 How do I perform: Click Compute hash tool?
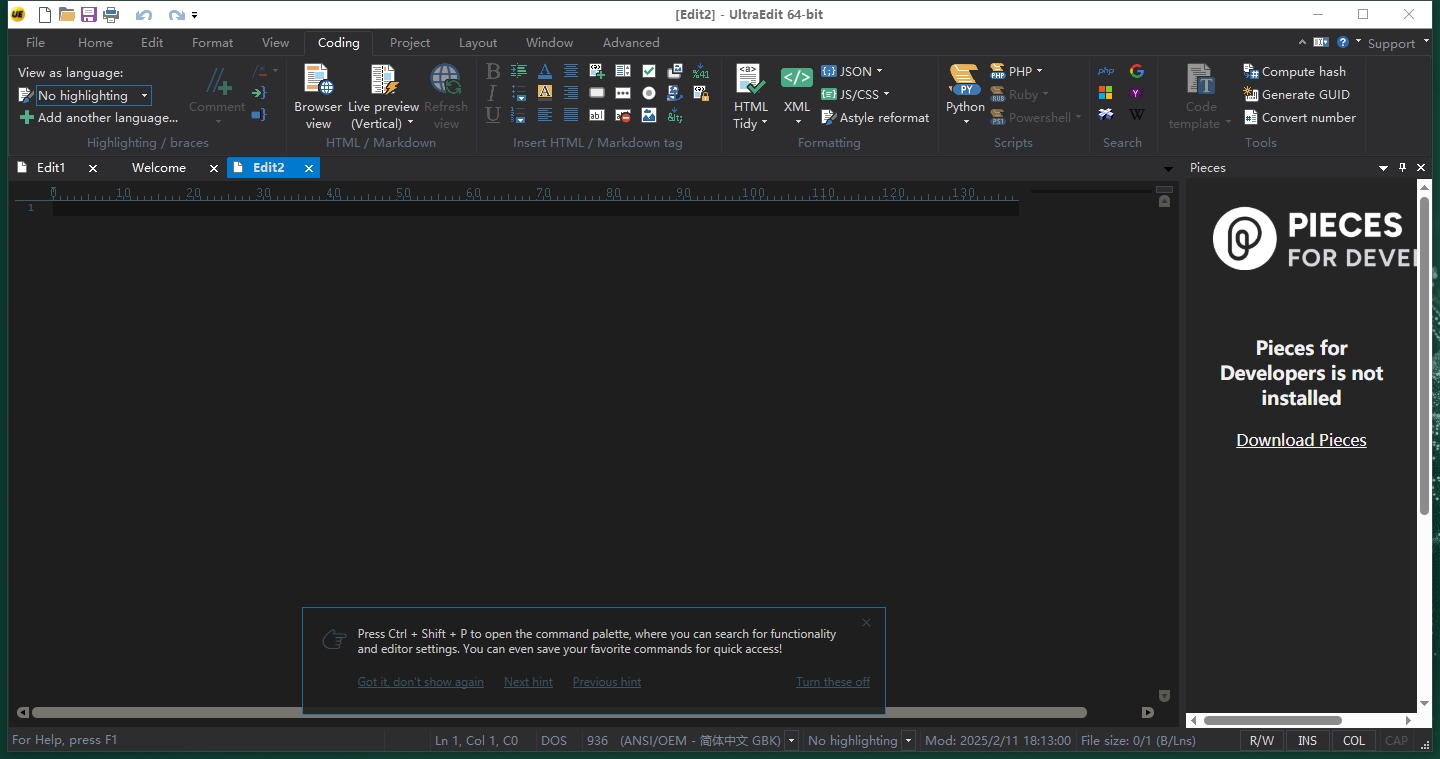point(1294,71)
